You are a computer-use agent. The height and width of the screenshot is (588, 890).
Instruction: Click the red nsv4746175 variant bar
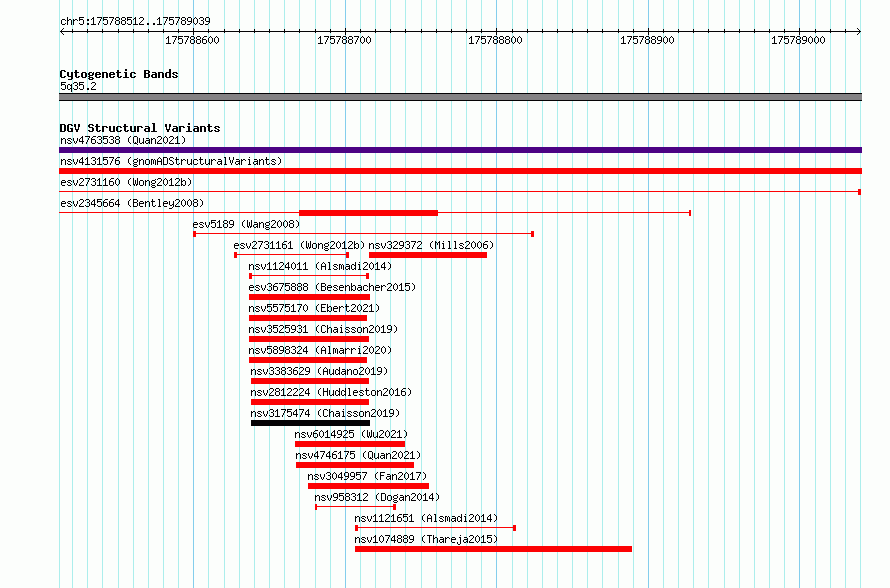click(355, 465)
